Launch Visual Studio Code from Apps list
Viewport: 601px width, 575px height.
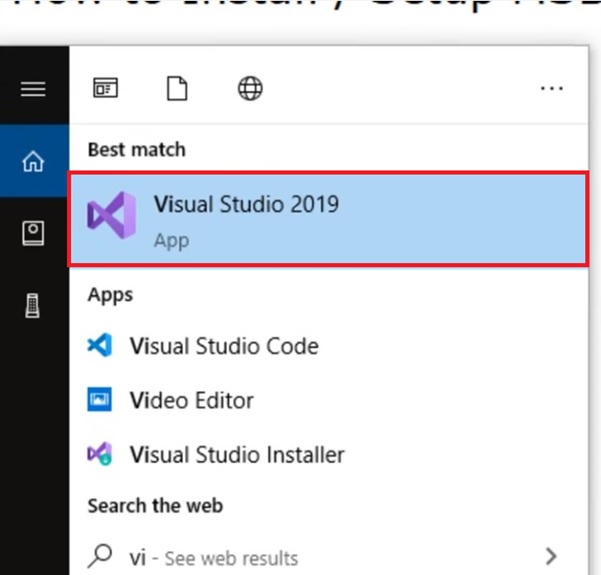point(328,346)
